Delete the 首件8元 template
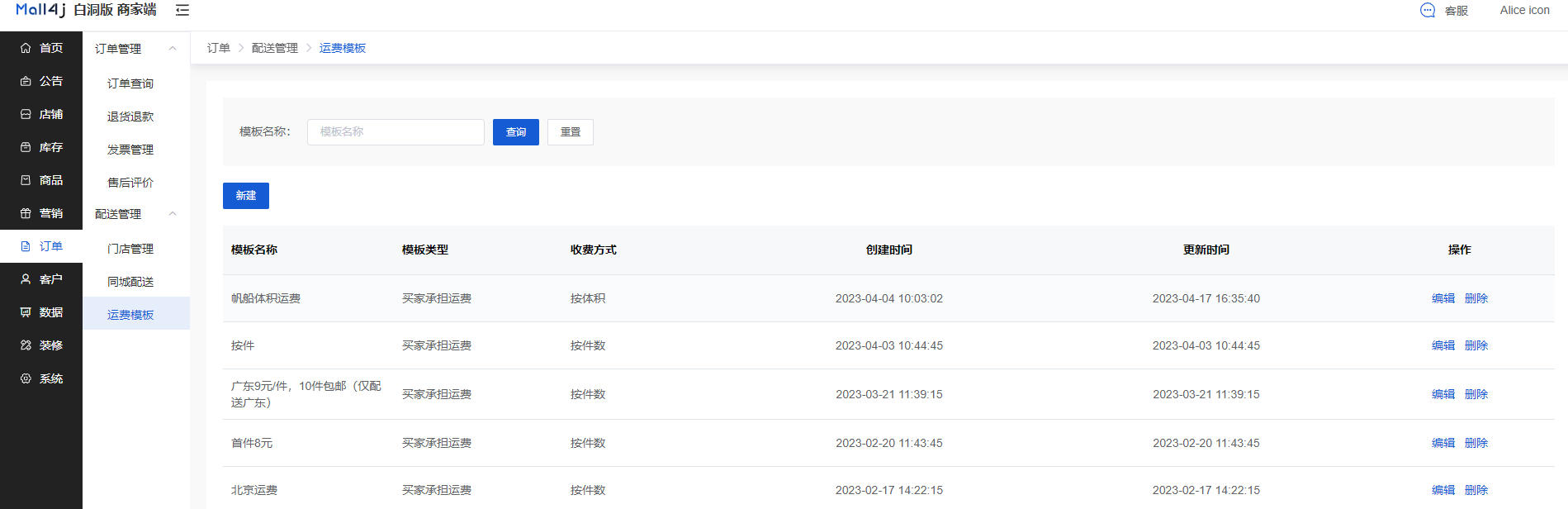 [1476, 443]
